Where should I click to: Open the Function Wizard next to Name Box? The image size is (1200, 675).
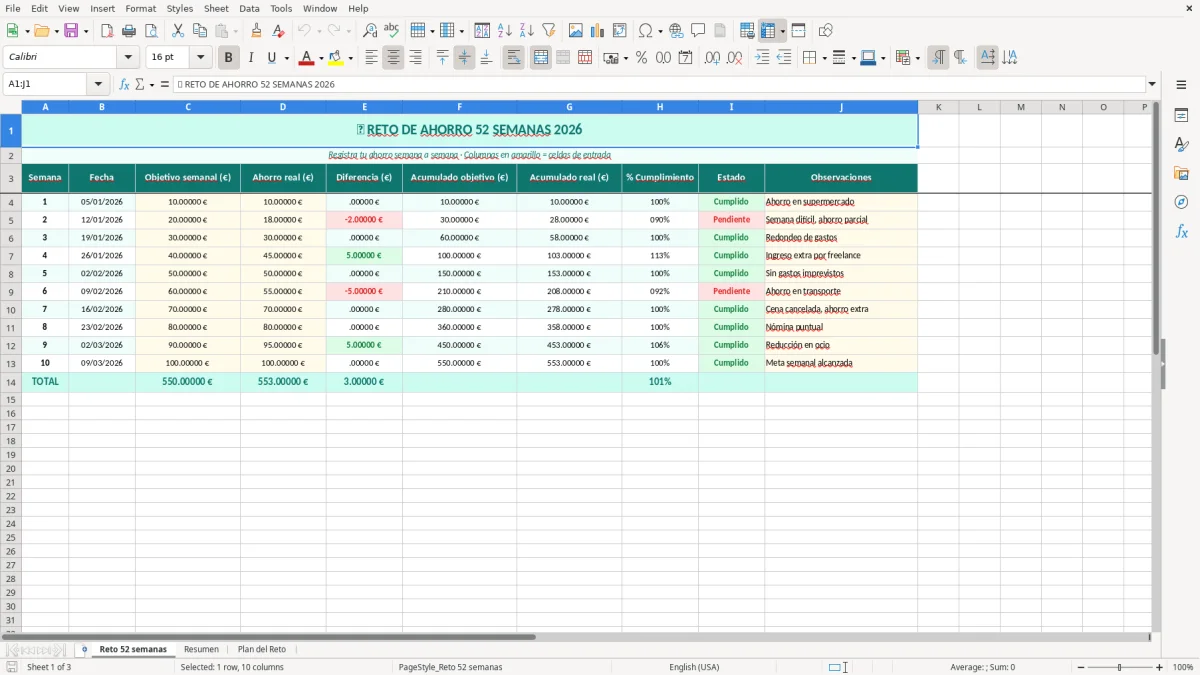coord(124,84)
